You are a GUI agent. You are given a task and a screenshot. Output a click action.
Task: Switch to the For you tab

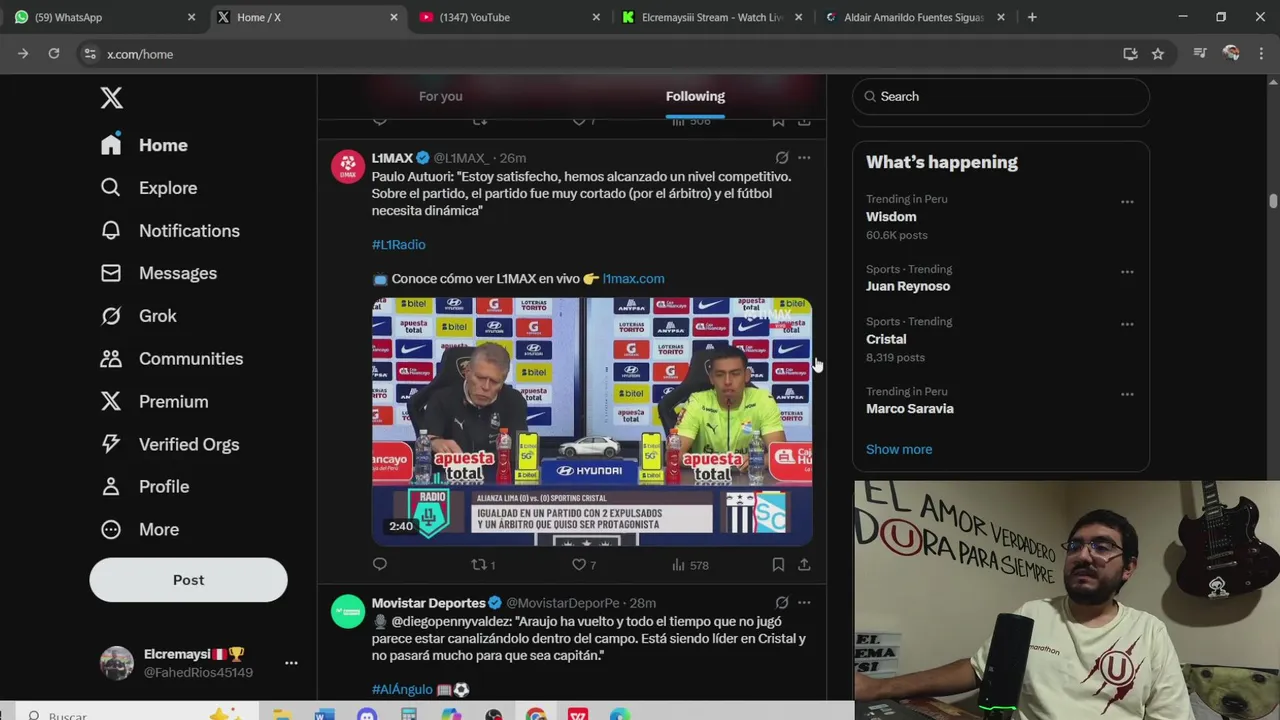[x=441, y=96]
